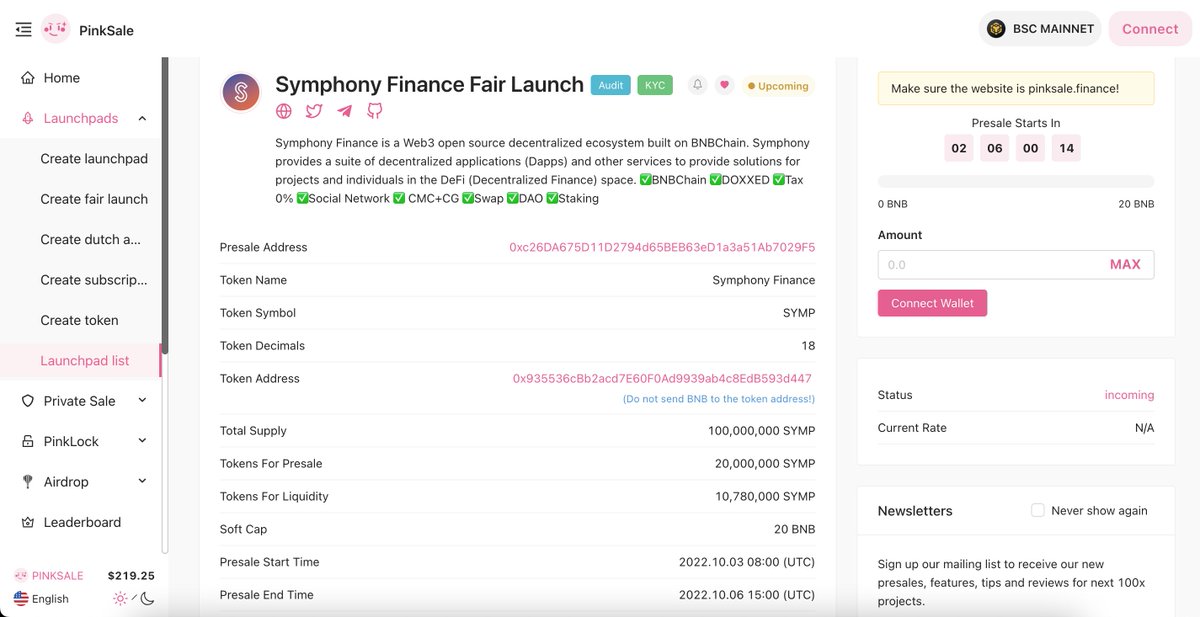The image size is (1200, 617).
Task: Click the Launchpads rocket icon
Action: tap(28, 118)
